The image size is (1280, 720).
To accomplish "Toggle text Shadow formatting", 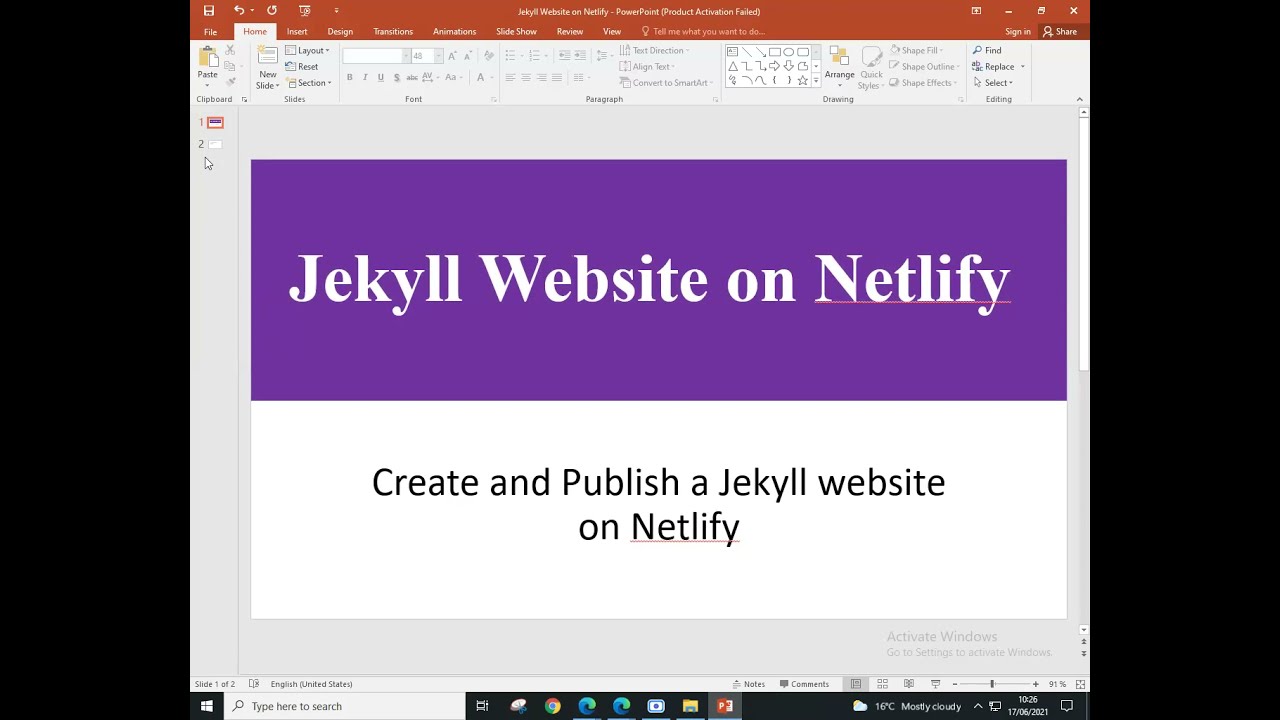I will [397, 78].
